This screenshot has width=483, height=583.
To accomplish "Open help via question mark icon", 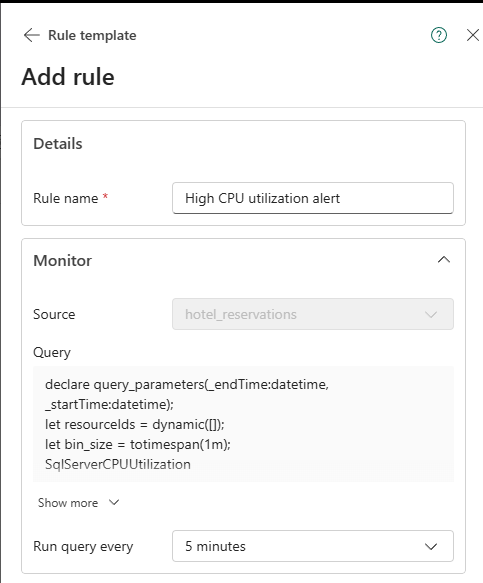I will (439, 35).
